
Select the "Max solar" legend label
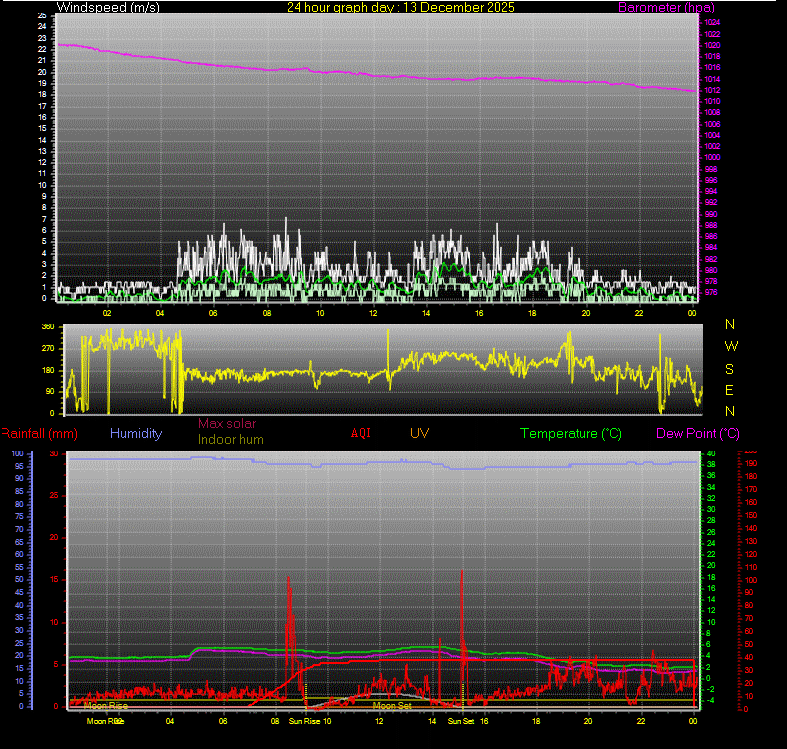(227, 424)
